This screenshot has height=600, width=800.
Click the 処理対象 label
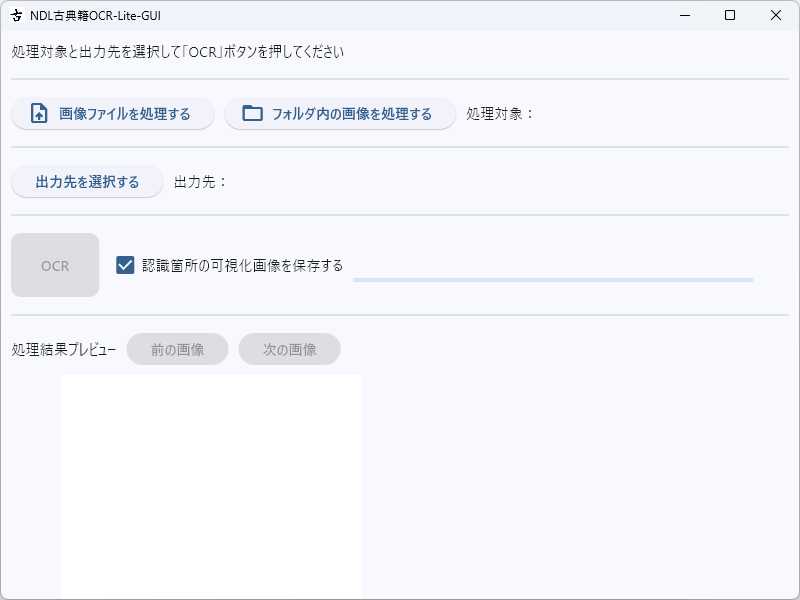coord(497,113)
